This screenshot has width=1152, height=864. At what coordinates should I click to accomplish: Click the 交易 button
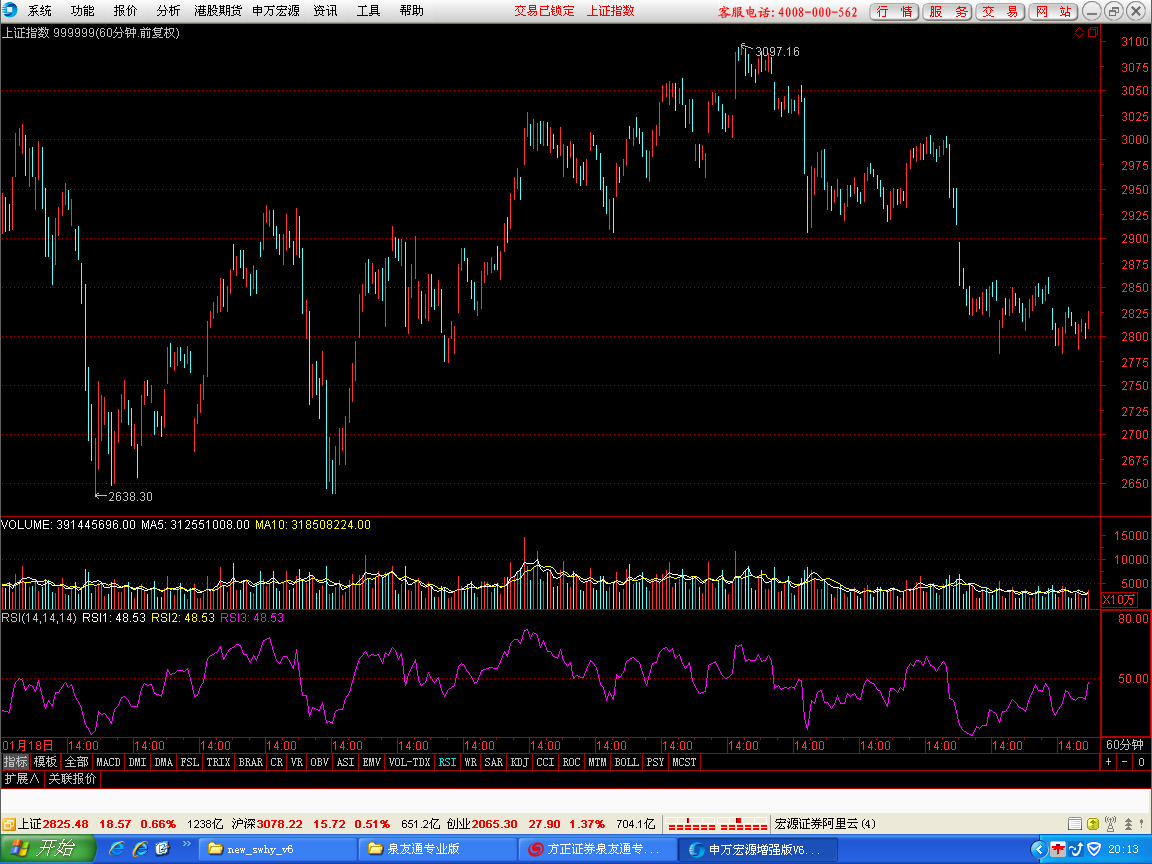point(1000,12)
